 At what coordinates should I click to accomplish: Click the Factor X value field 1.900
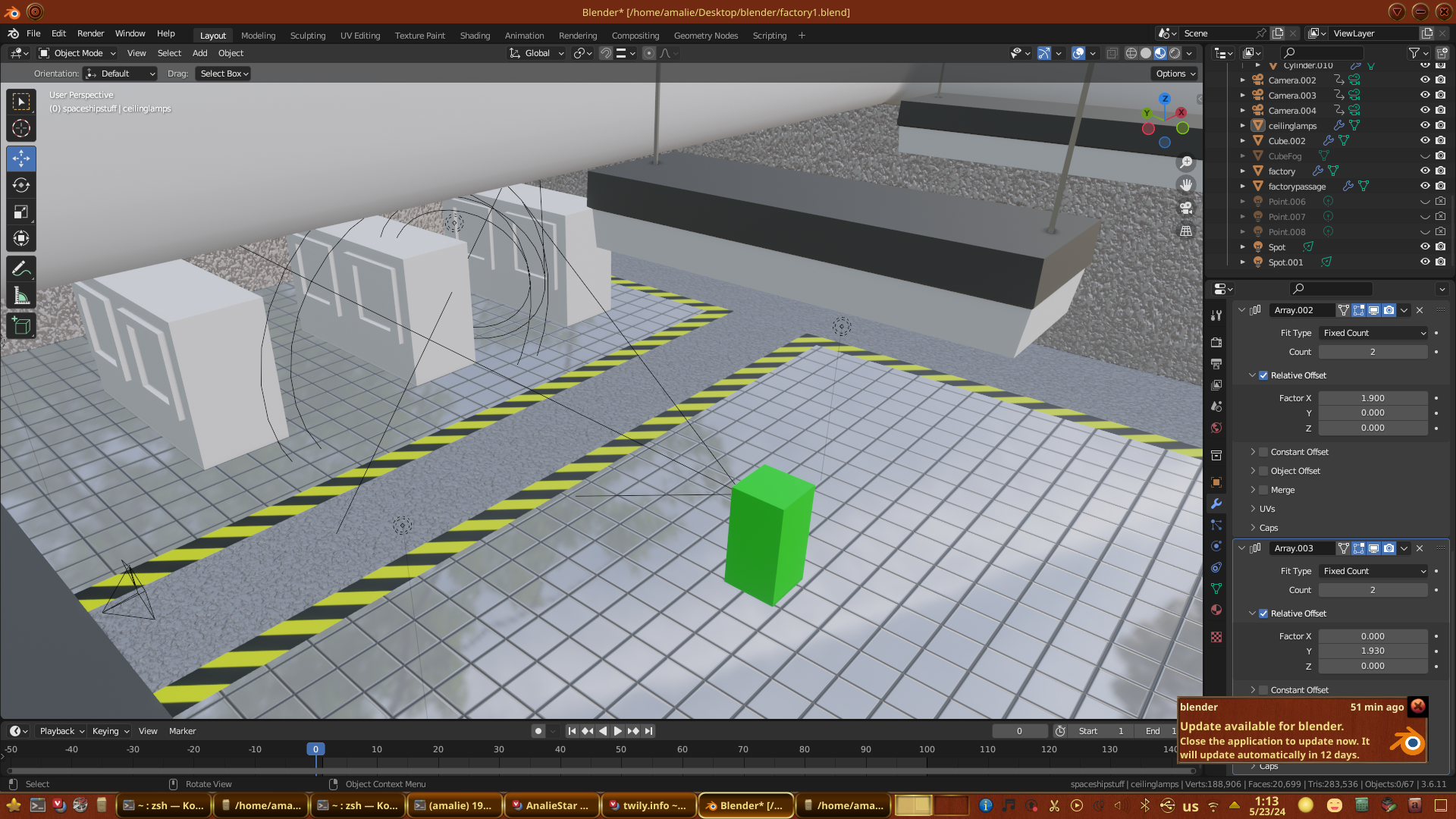pyautogui.click(x=1373, y=398)
